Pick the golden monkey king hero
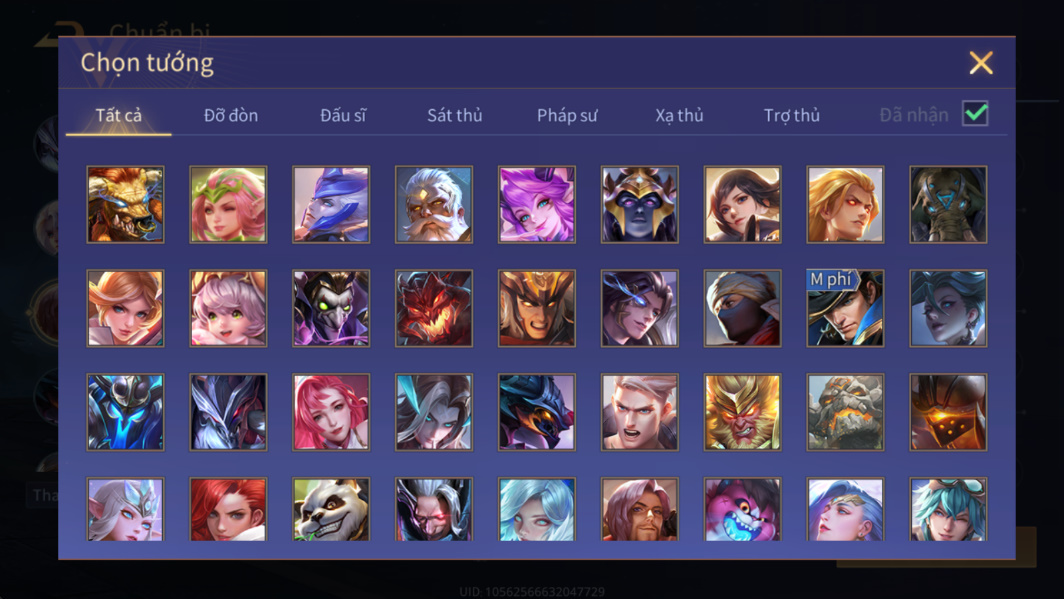Image resolution: width=1064 pixels, height=599 pixels. (742, 412)
